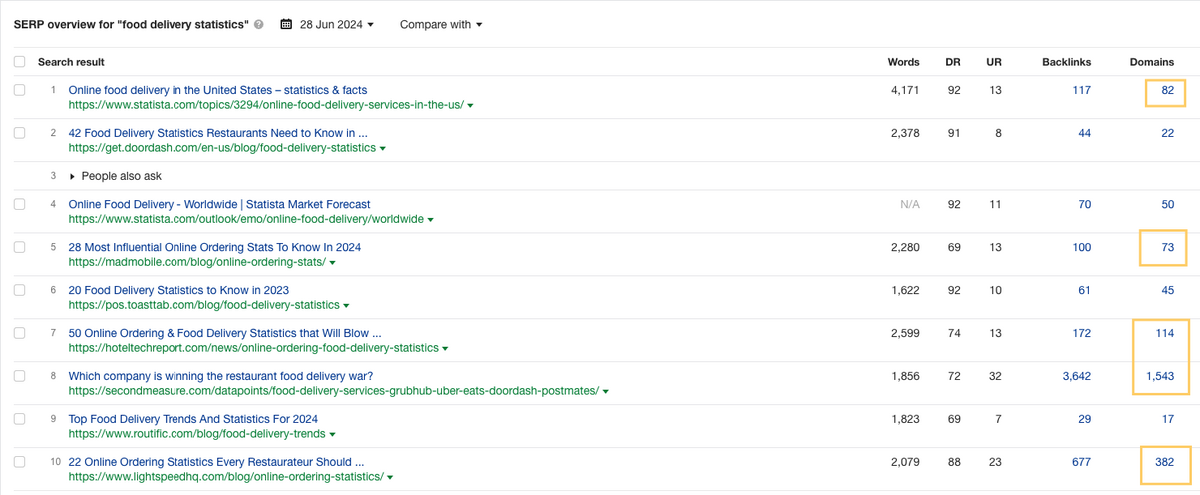Open 'Top Food Delivery Trends And Statistics For 2024'

(193, 419)
